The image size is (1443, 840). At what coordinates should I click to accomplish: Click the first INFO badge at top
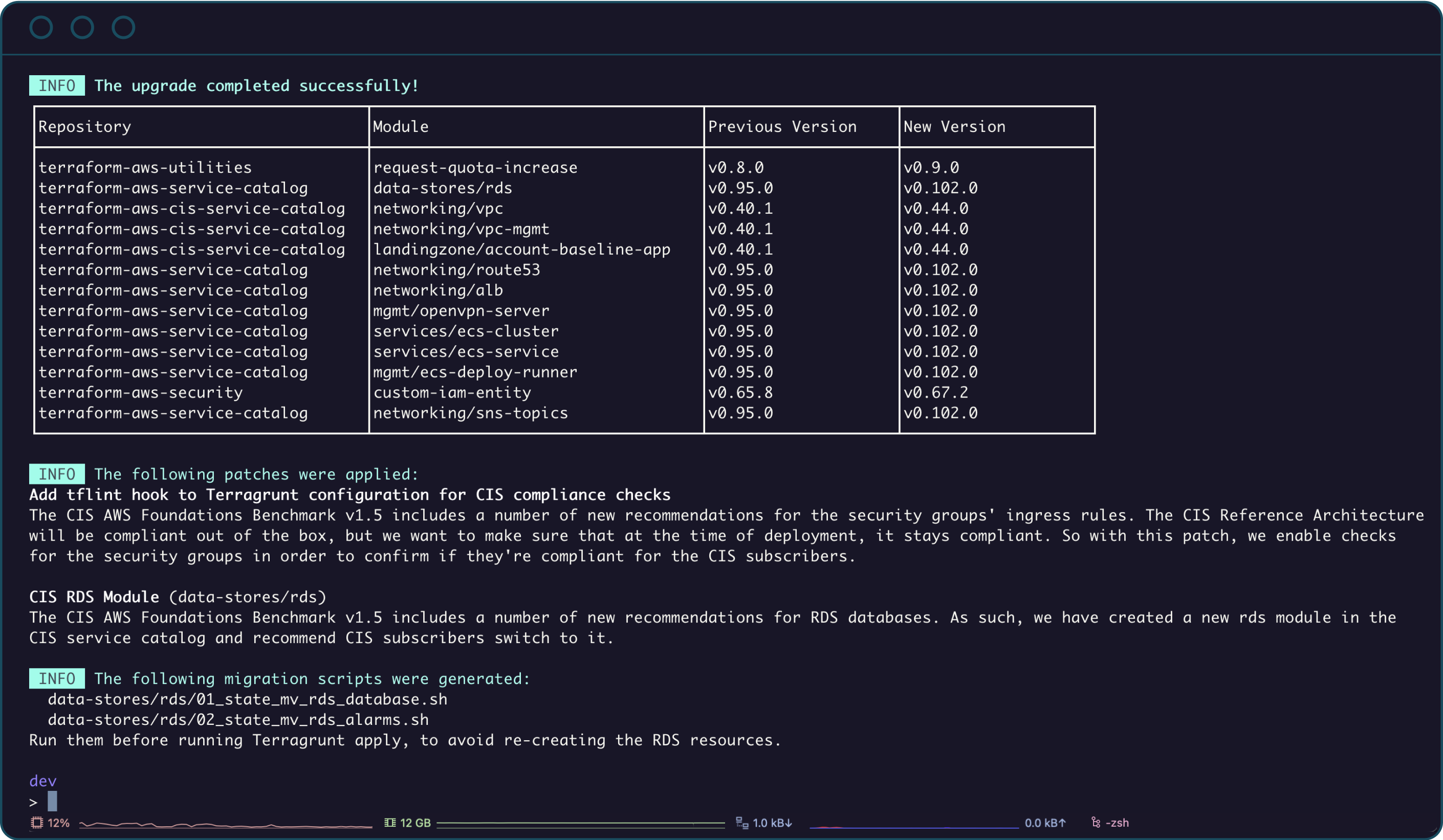[57, 85]
